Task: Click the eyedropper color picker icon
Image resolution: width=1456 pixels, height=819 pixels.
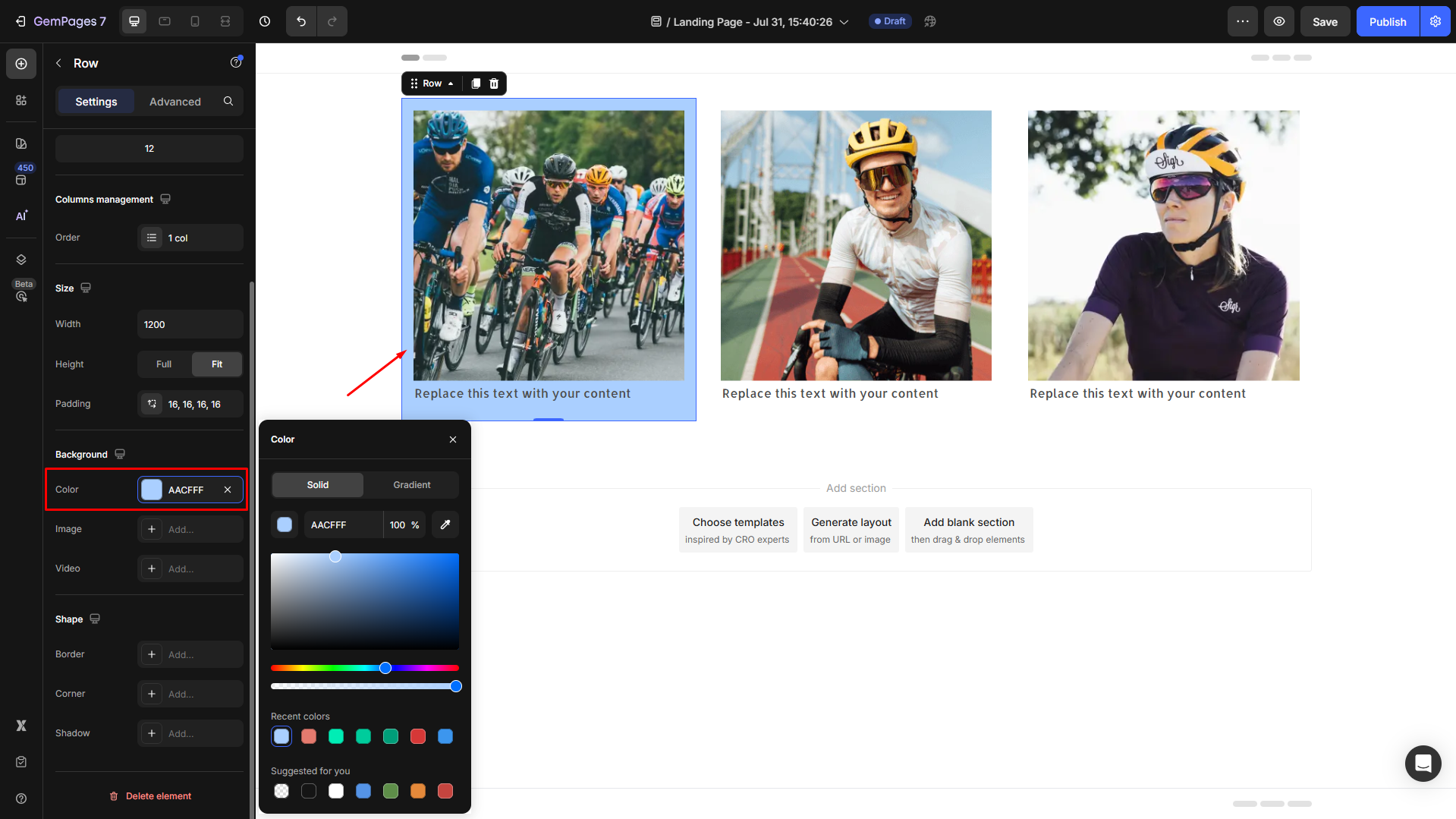Action: point(445,524)
